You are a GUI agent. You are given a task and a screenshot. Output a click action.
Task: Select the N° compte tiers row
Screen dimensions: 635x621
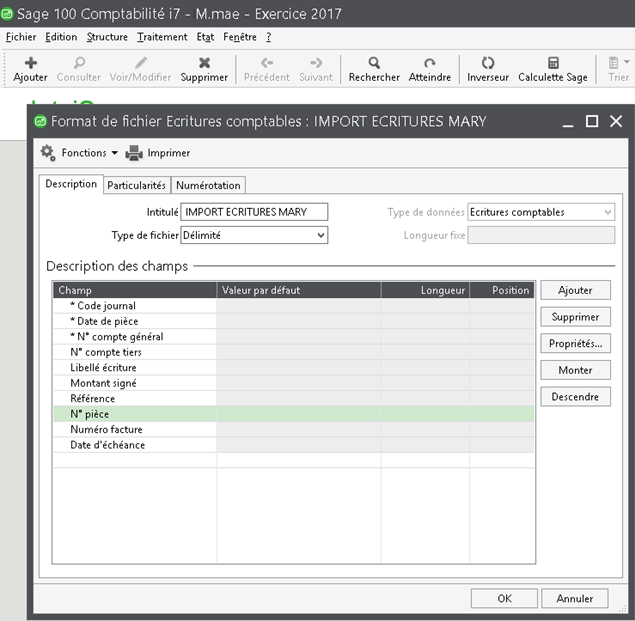294,352
